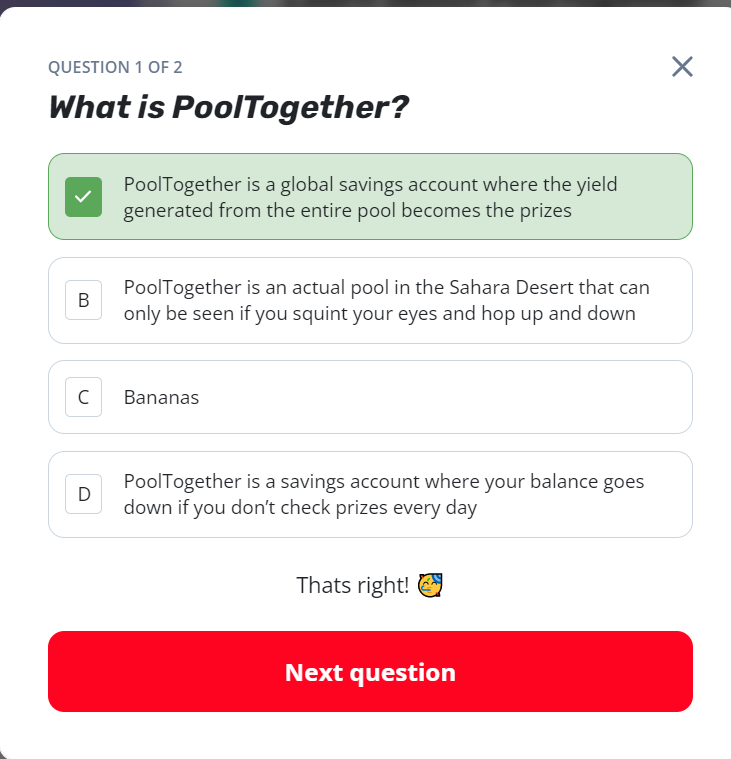Choose the C letter badge
This screenshot has width=731, height=759.
pyautogui.click(x=83, y=397)
